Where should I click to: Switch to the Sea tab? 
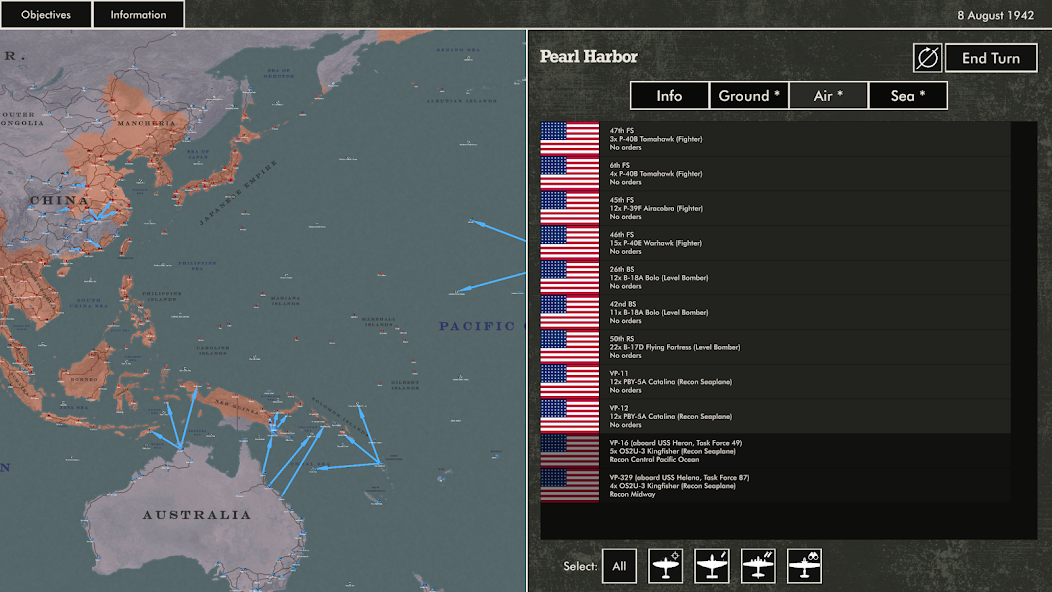pos(907,96)
